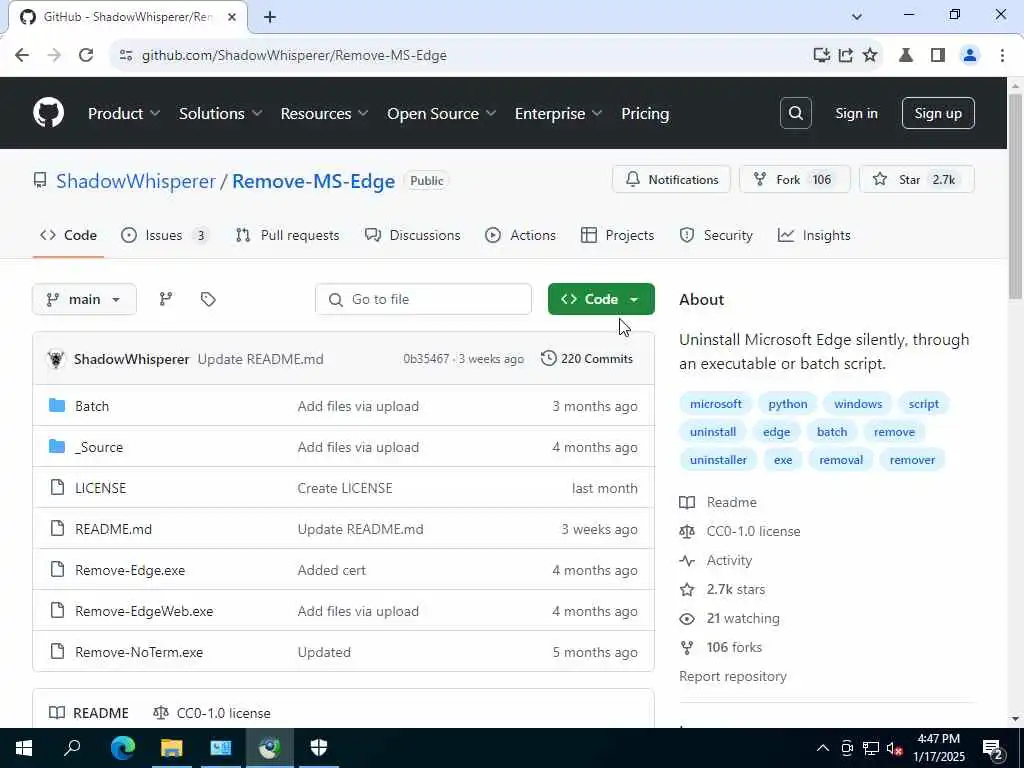Open Chrome three-dot menu
The image size is (1024, 768).
coord(1002,55)
